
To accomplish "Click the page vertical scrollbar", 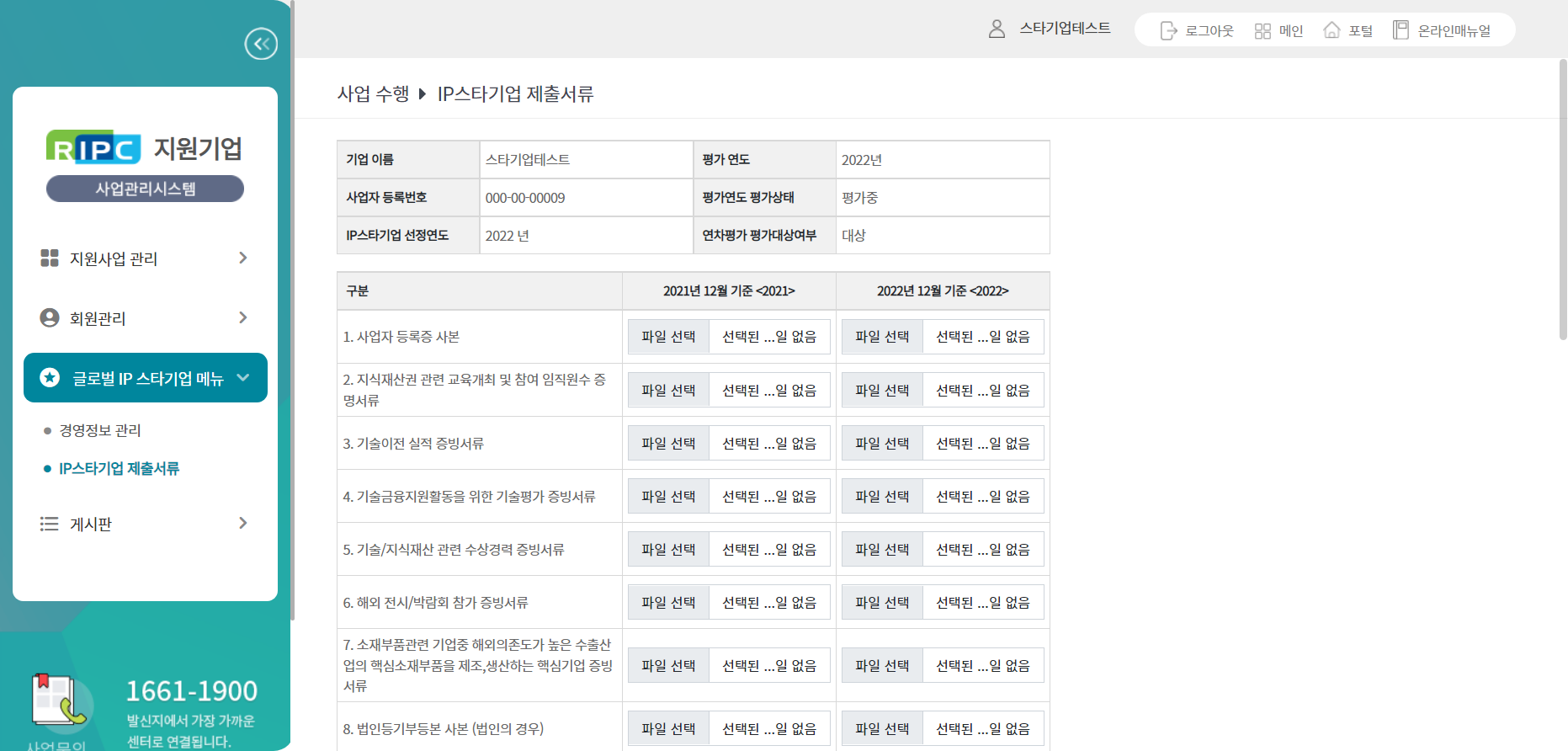I will [x=1562, y=202].
